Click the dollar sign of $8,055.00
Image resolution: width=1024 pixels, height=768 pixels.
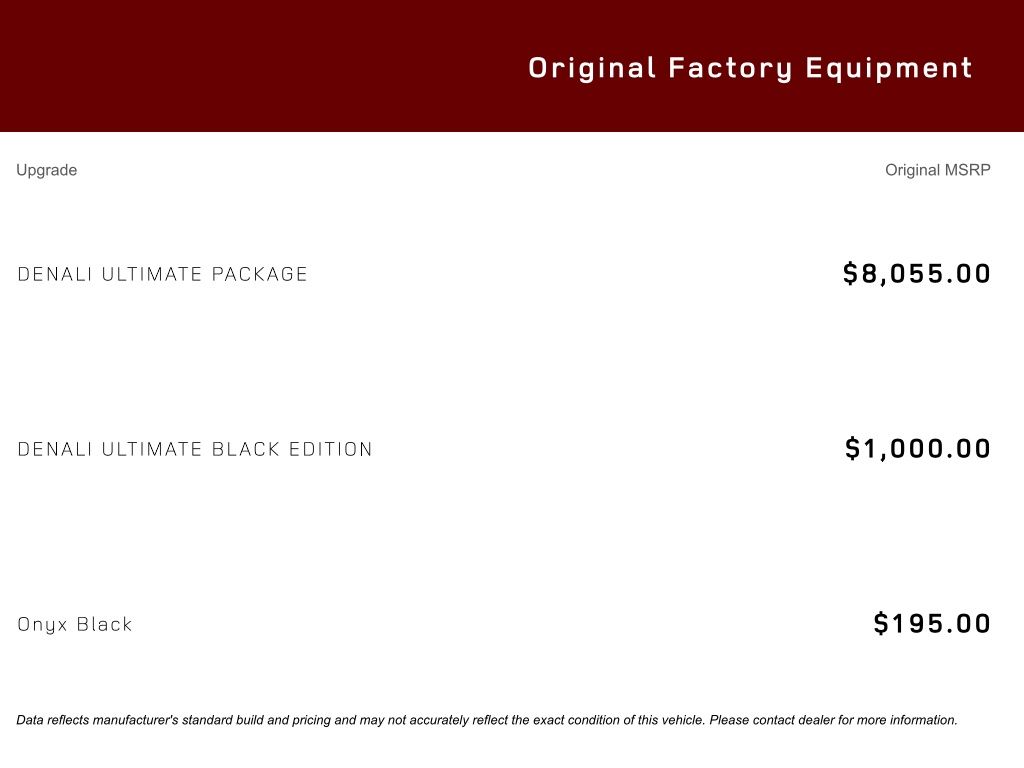pos(850,273)
